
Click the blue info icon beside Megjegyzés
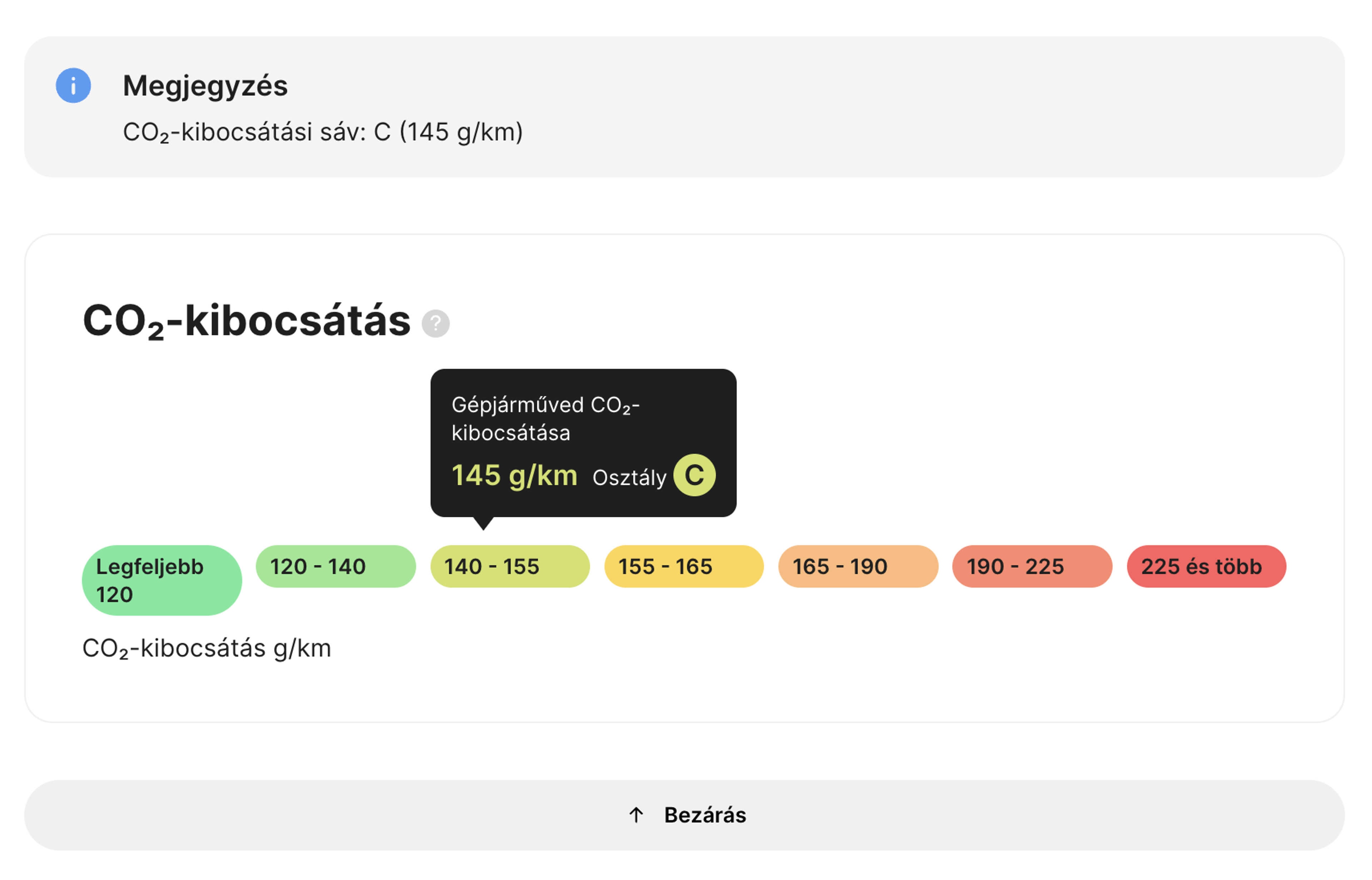click(x=73, y=86)
